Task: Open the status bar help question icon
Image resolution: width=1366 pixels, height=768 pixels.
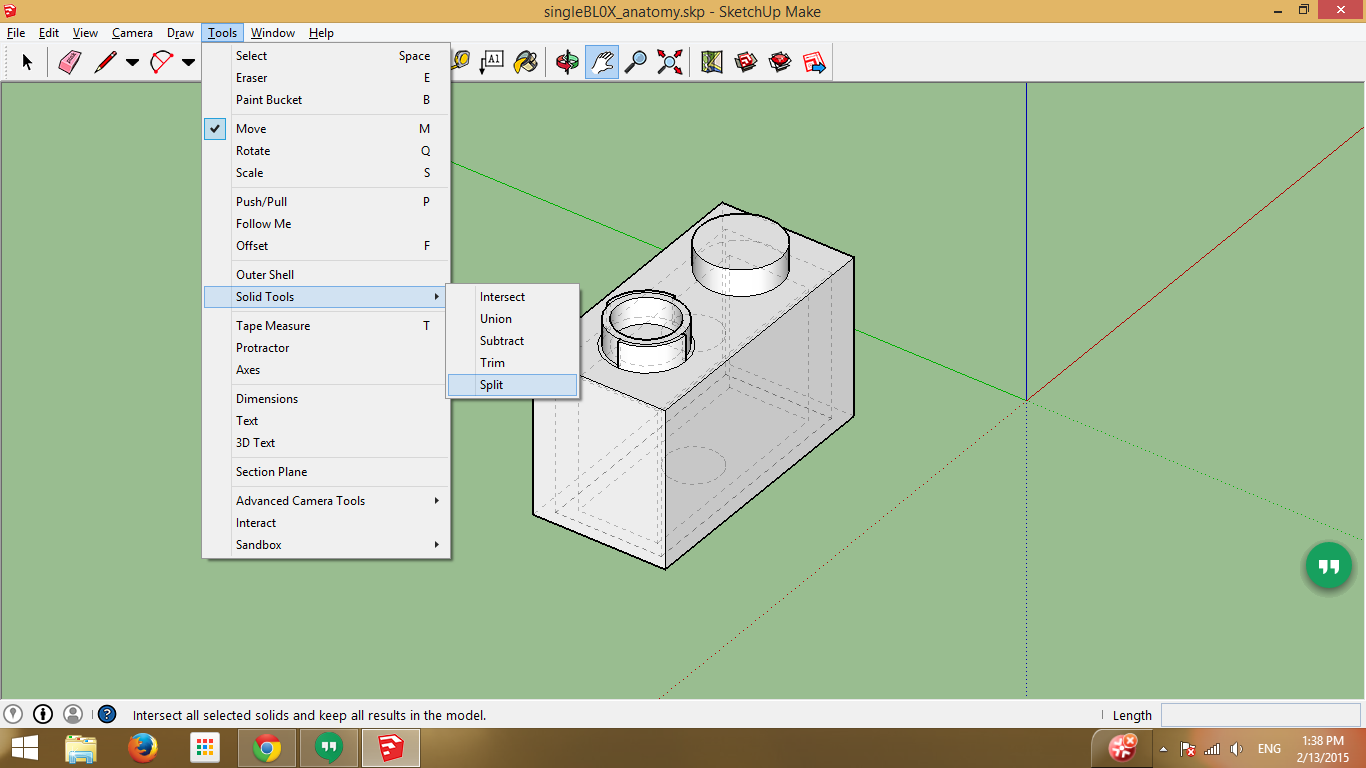Action: click(x=107, y=714)
